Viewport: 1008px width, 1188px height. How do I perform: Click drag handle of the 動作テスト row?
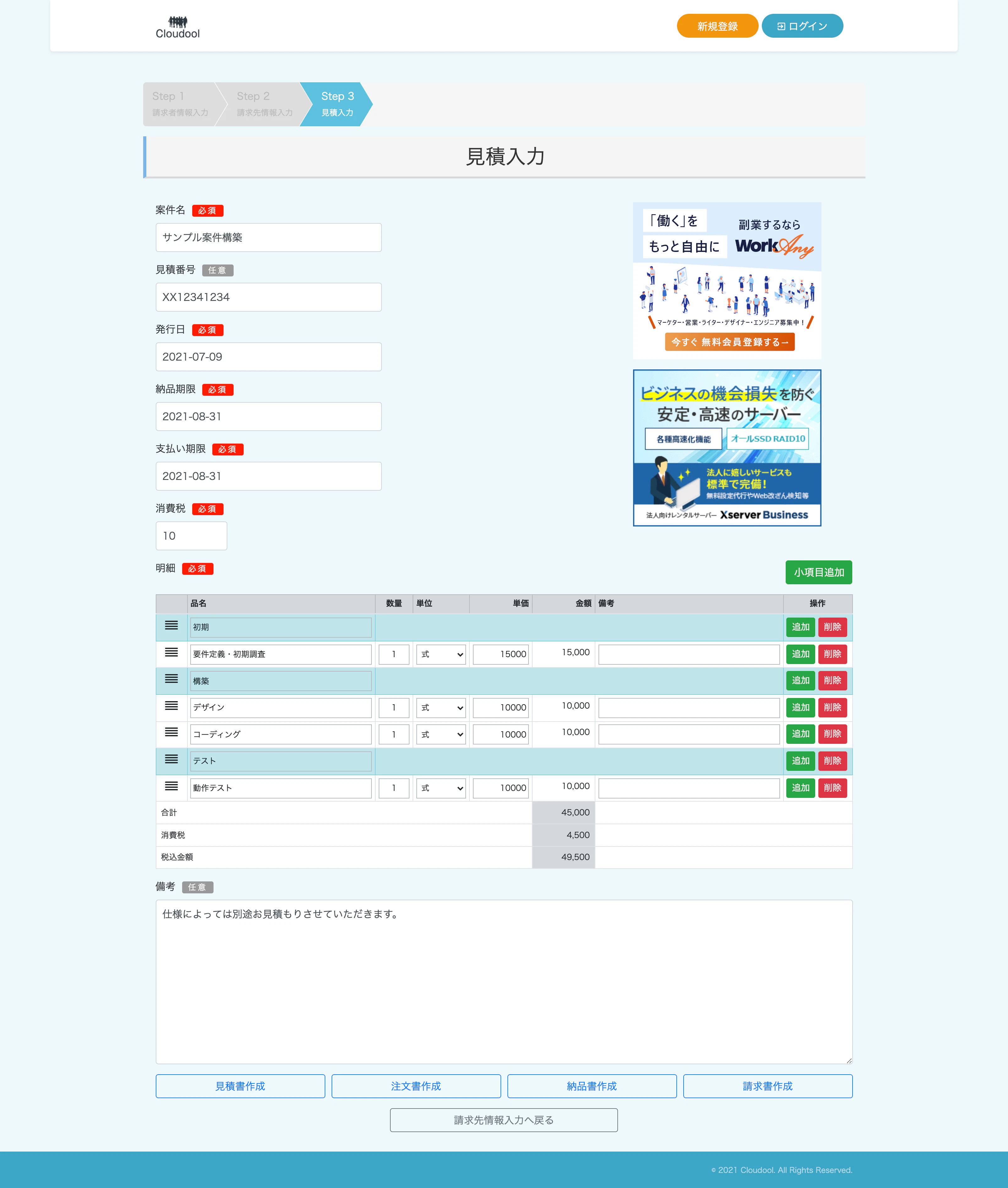171,786
